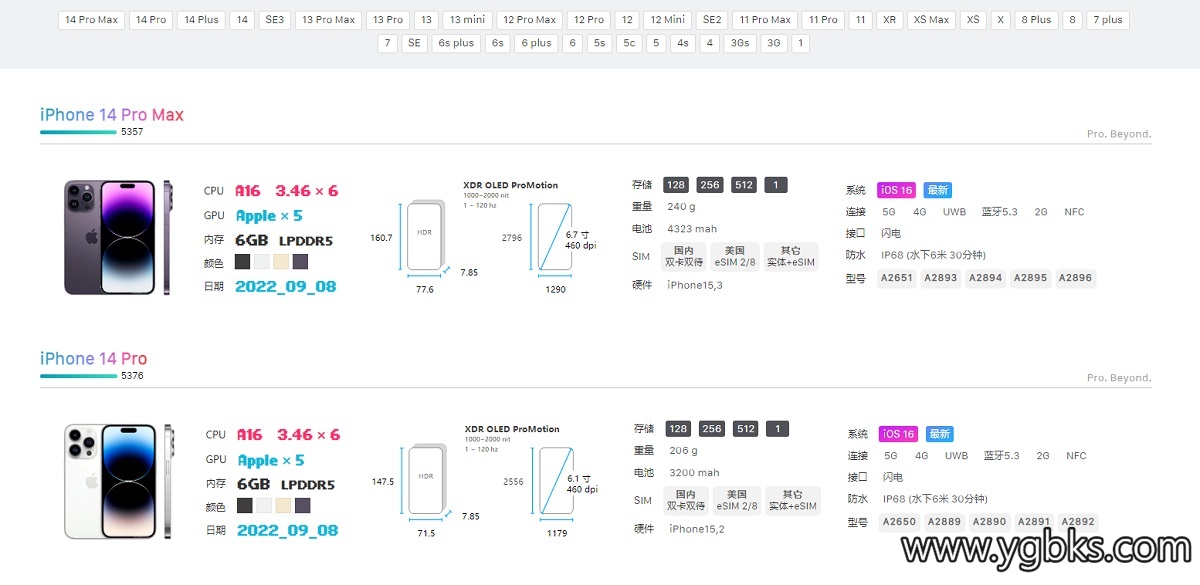Pick the deep purple swatch for iPhone 14 Pro
This screenshot has width=1200, height=585.
(302, 506)
